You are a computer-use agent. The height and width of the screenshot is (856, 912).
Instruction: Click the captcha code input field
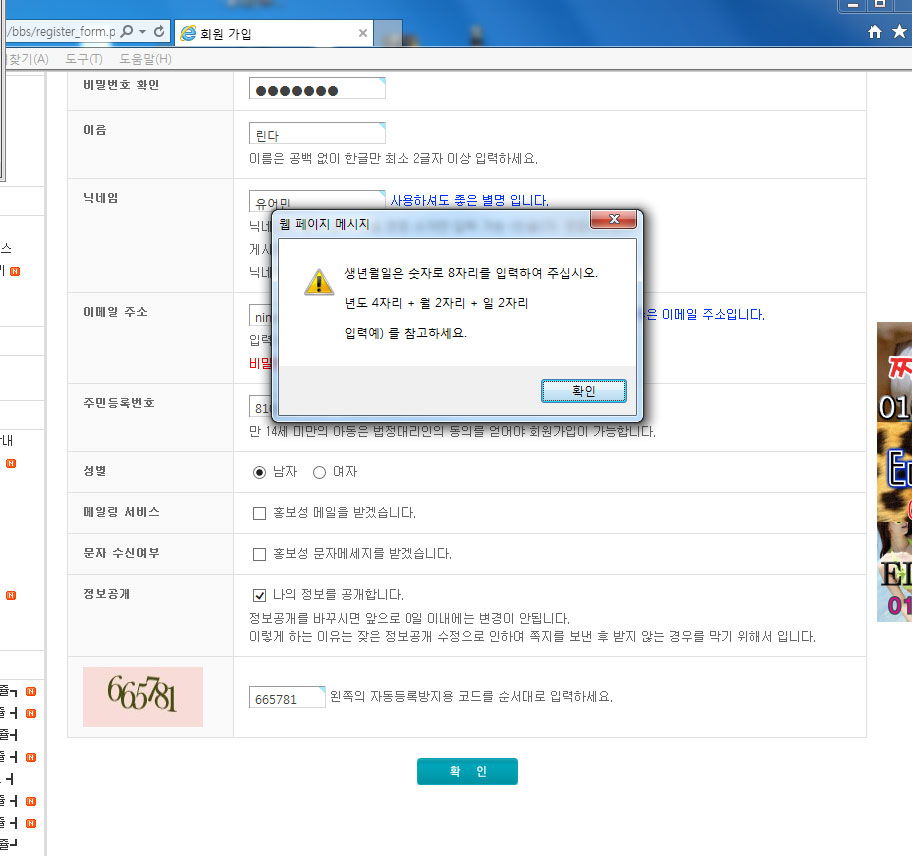[287, 698]
